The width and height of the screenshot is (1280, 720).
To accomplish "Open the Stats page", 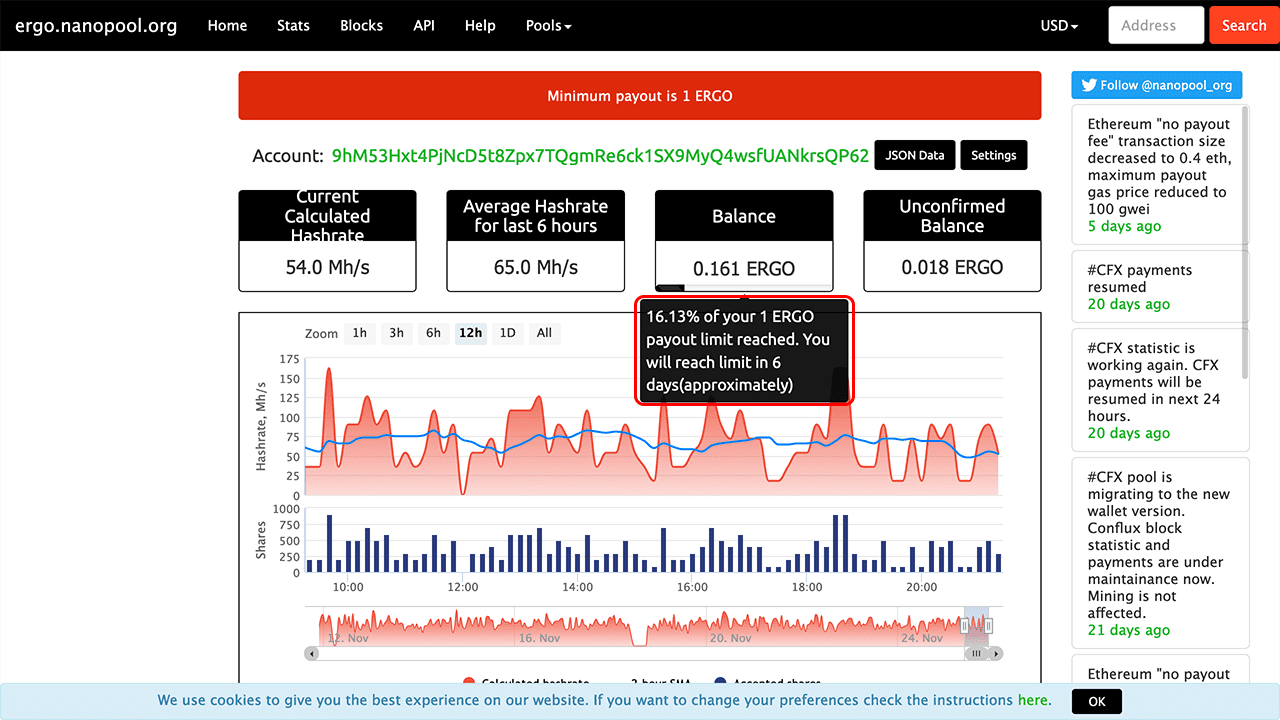I will [293, 25].
